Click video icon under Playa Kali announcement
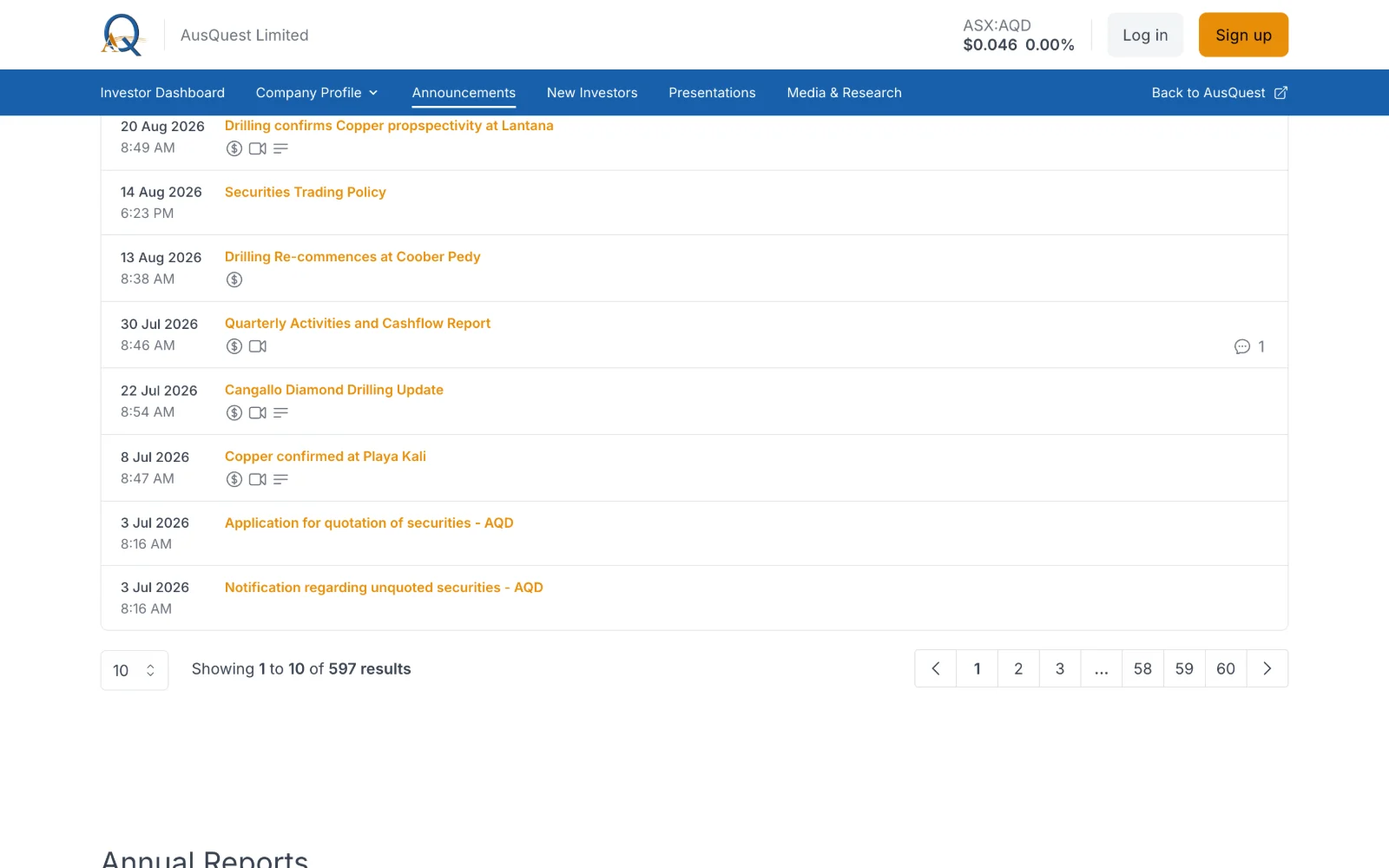The height and width of the screenshot is (868, 1389). point(258,479)
